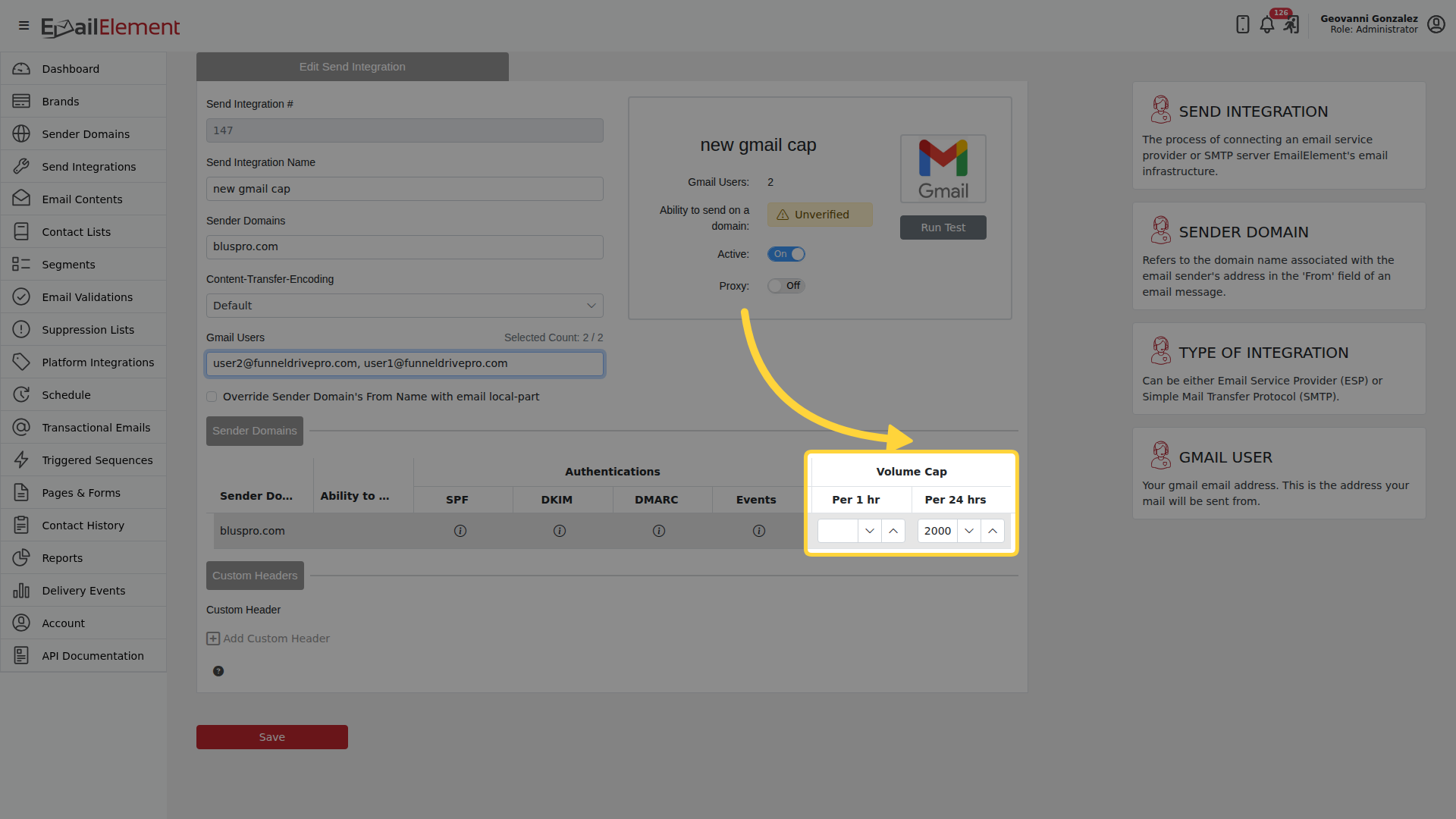Click the Pages & Forms document icon
1456x819 pixels.
21,493
